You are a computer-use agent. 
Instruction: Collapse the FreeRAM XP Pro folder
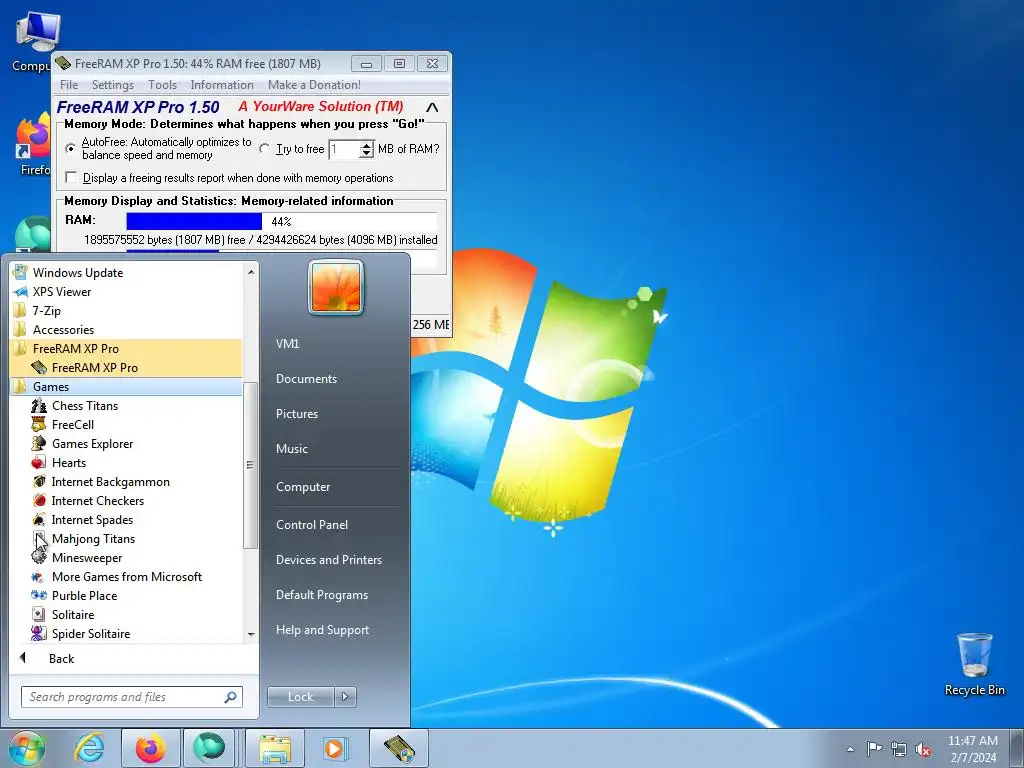pos(76,348)
